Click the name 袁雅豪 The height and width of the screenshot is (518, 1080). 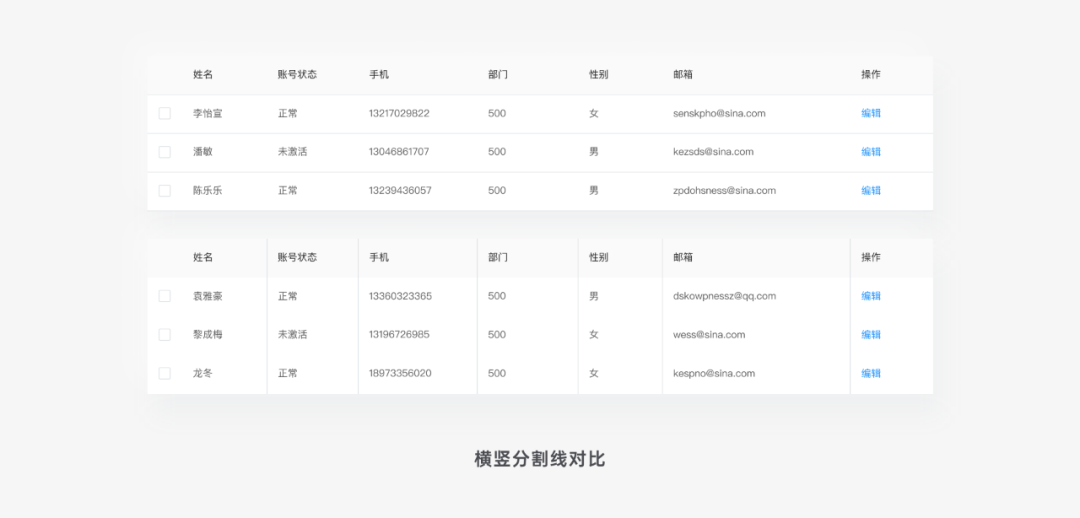(x=207, y=296)
